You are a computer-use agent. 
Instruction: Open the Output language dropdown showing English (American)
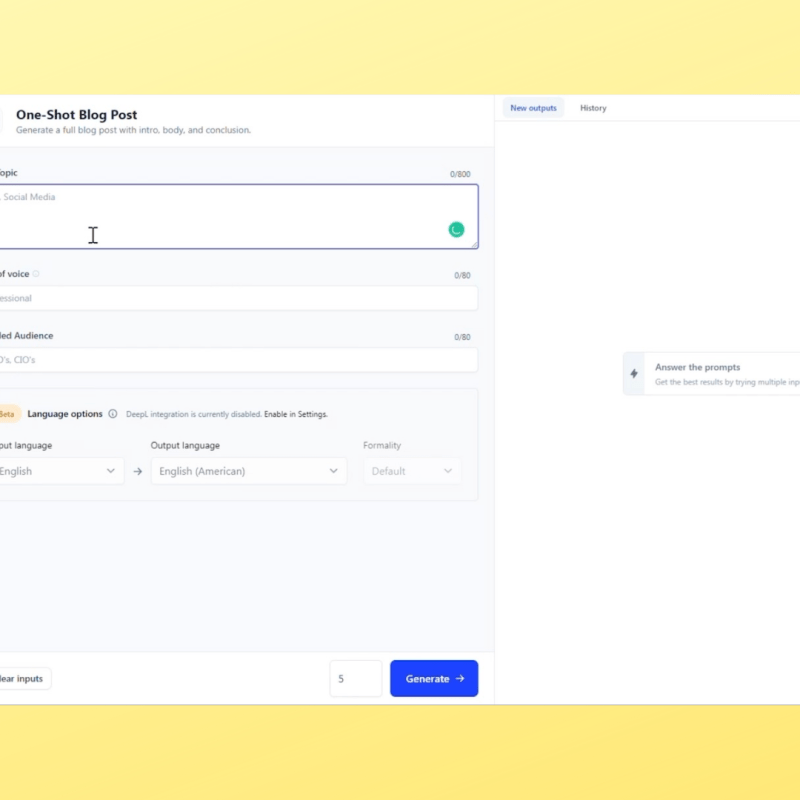247,470
